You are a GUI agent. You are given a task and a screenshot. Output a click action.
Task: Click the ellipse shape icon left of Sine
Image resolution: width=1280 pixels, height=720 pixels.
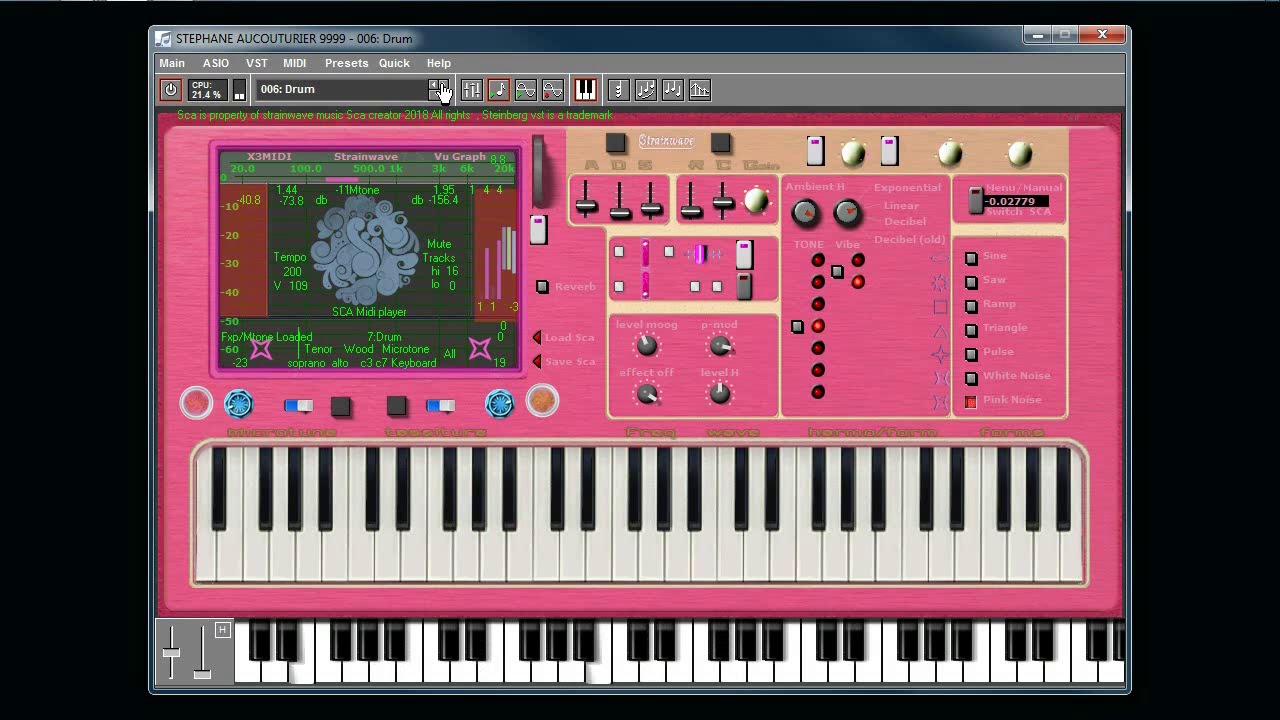[x=940, y=259]
